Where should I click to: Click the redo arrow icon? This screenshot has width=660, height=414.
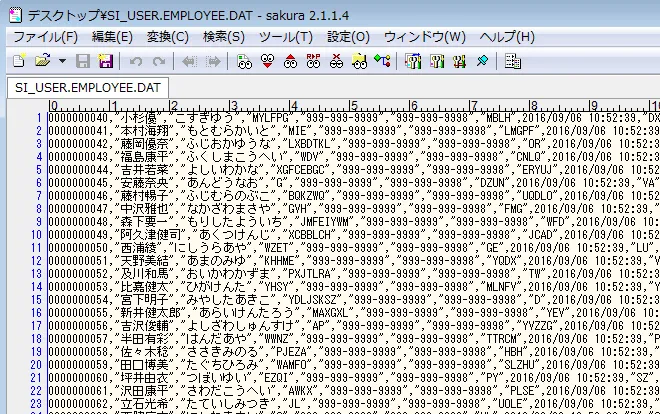point(159,62)
